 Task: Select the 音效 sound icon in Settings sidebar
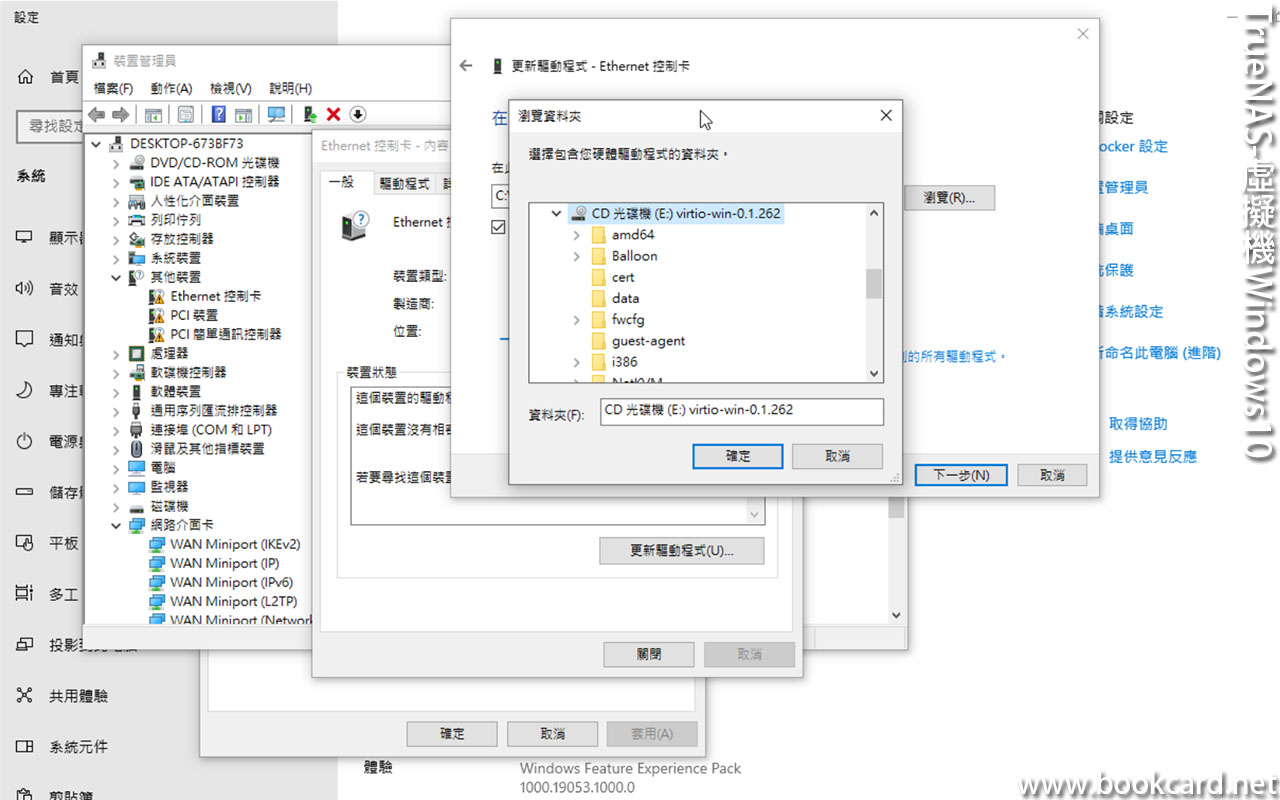click(x=24, y=289)
